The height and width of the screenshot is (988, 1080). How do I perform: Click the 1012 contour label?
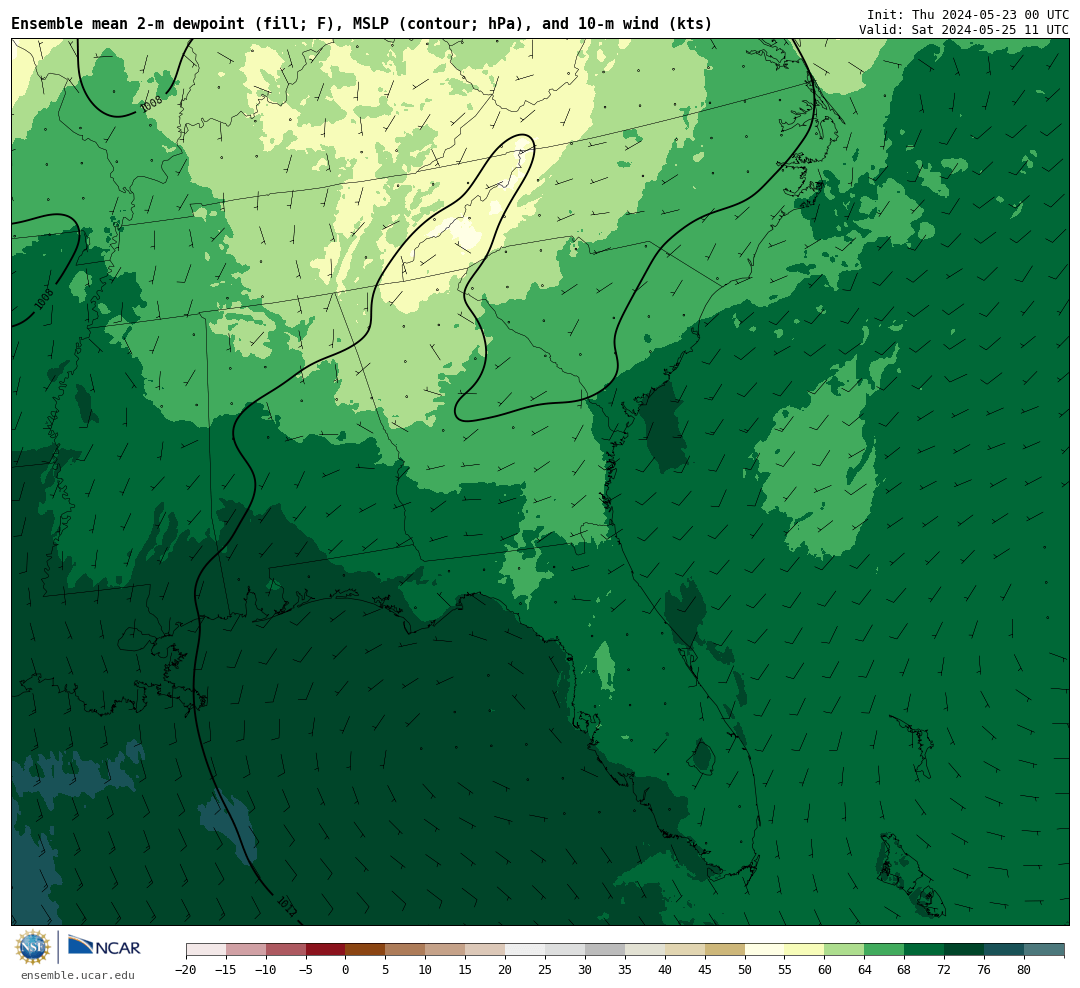pos(286,906)
